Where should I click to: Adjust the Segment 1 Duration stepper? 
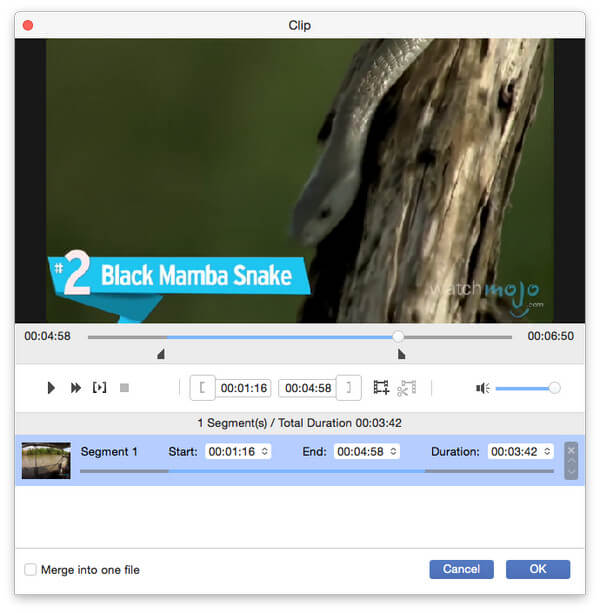(546, 452)
